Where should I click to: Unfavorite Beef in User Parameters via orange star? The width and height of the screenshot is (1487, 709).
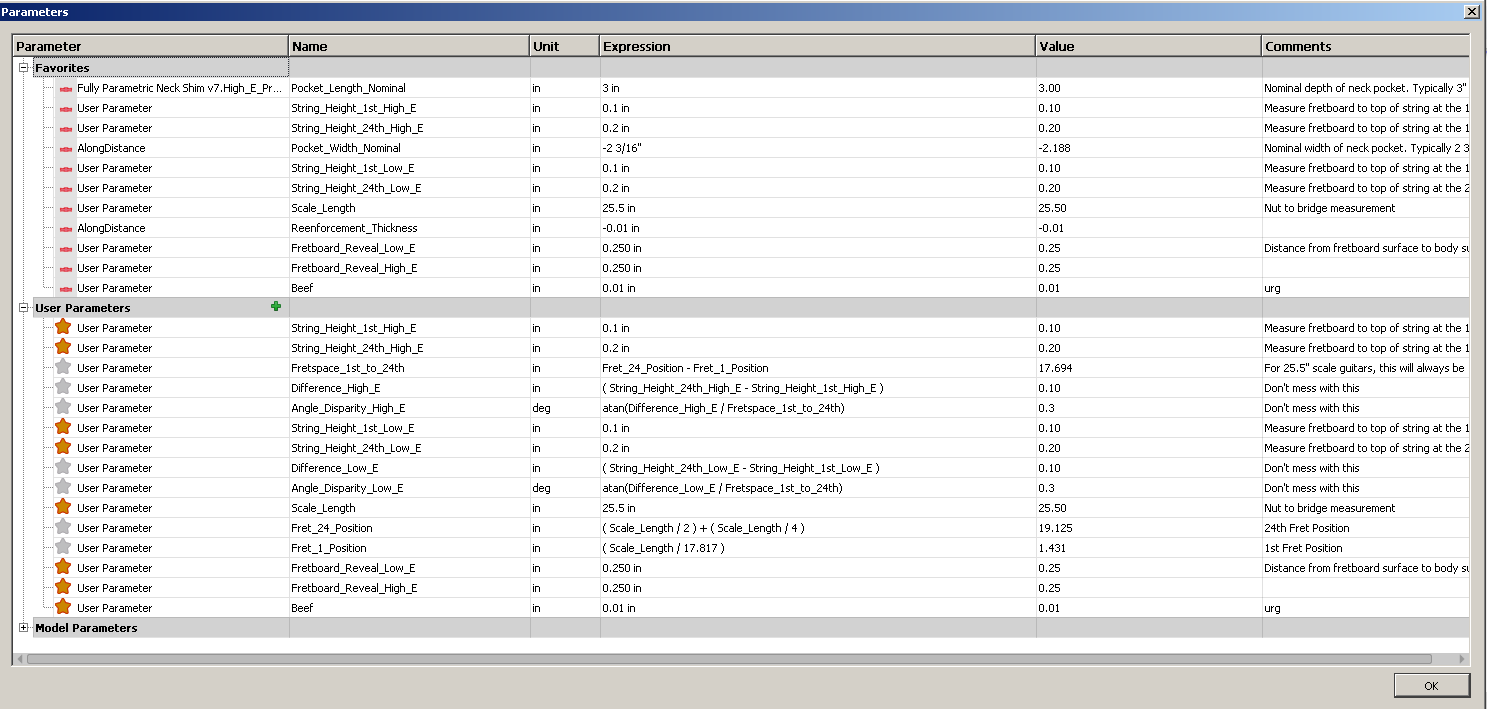pos(63,607)
